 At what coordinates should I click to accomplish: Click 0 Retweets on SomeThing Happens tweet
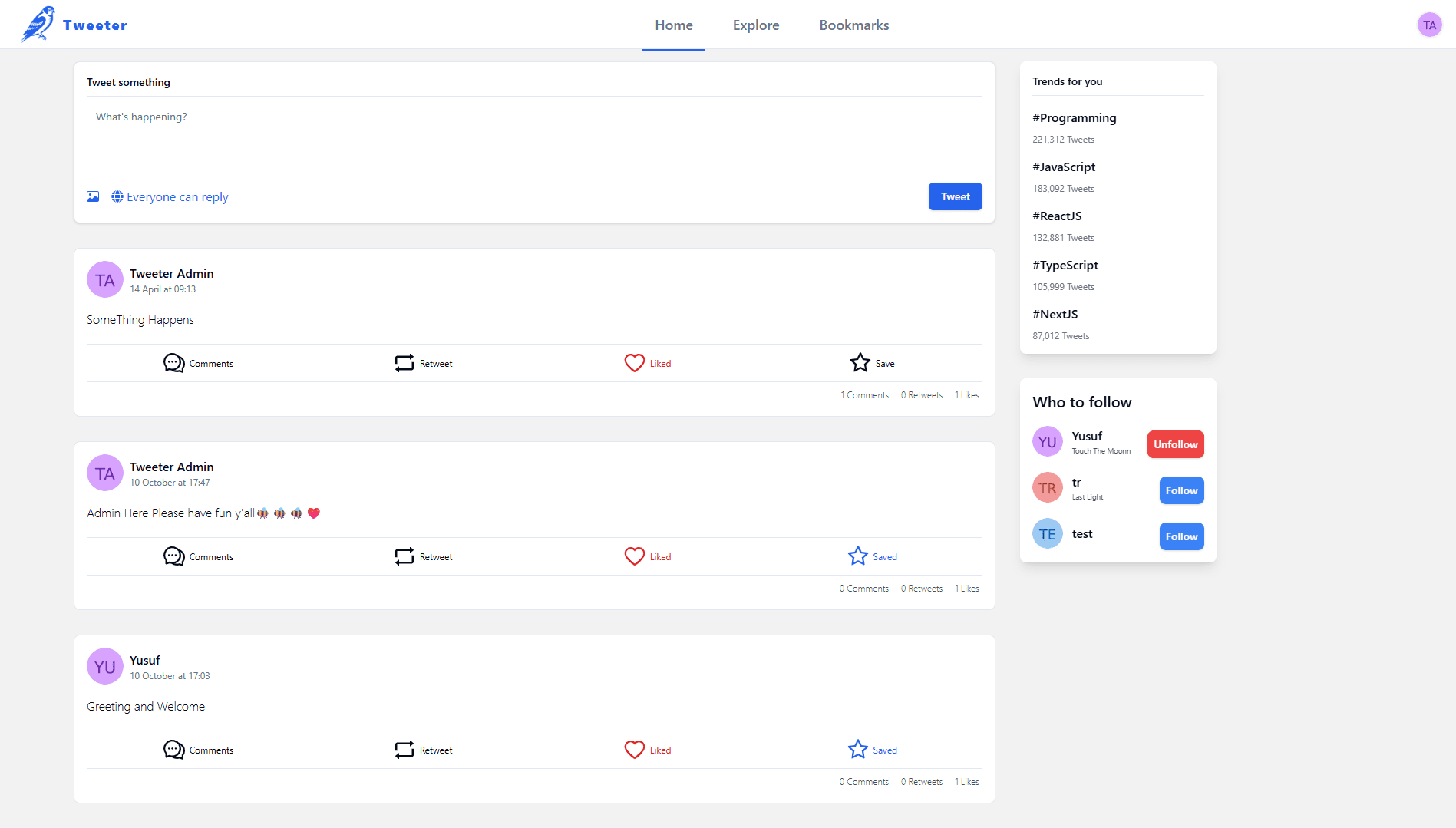coord(922,395)
